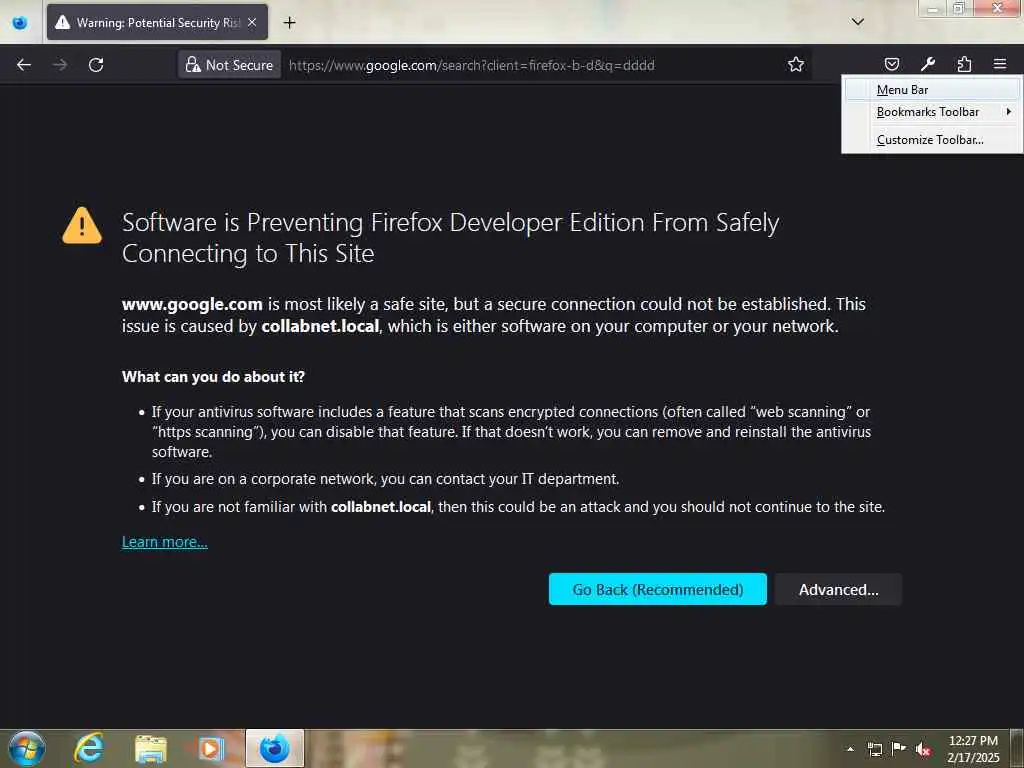Screen dimensions: 1024x768
Task: Click the network status tray icon
Action: (874, 749)
